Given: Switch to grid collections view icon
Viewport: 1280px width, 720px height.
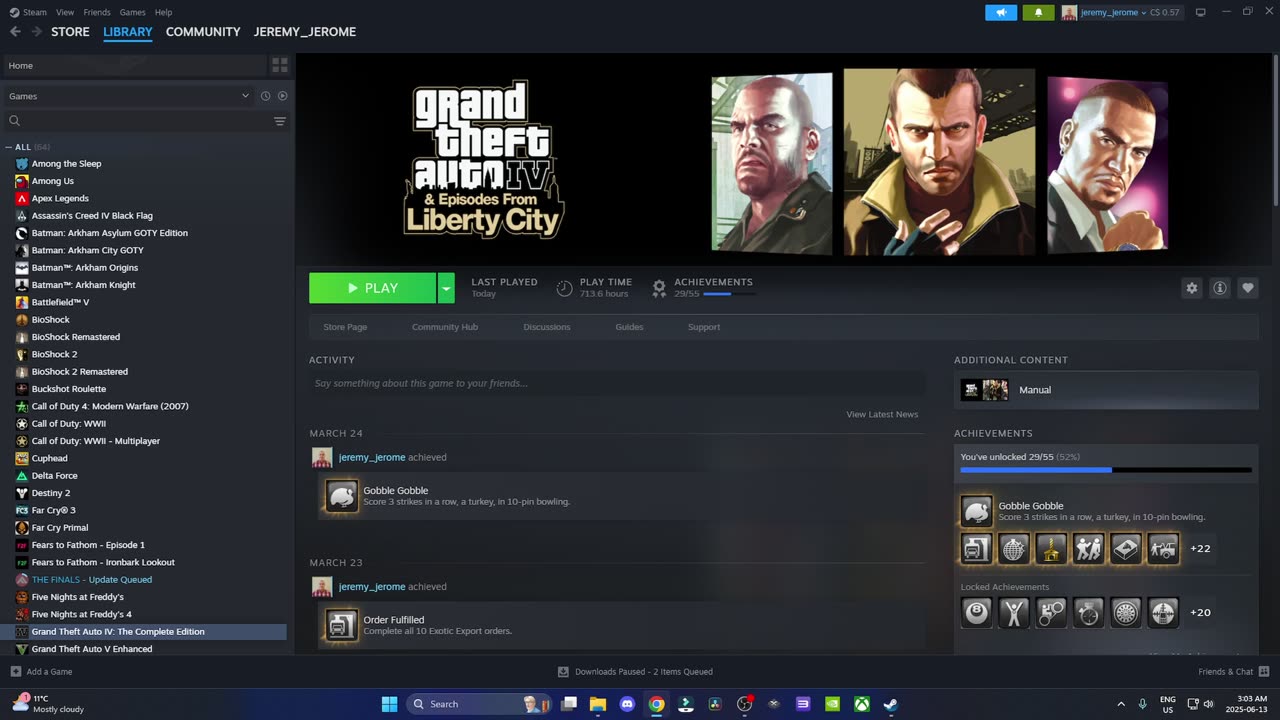Looking at the screenshot, I should coord(280,65).
